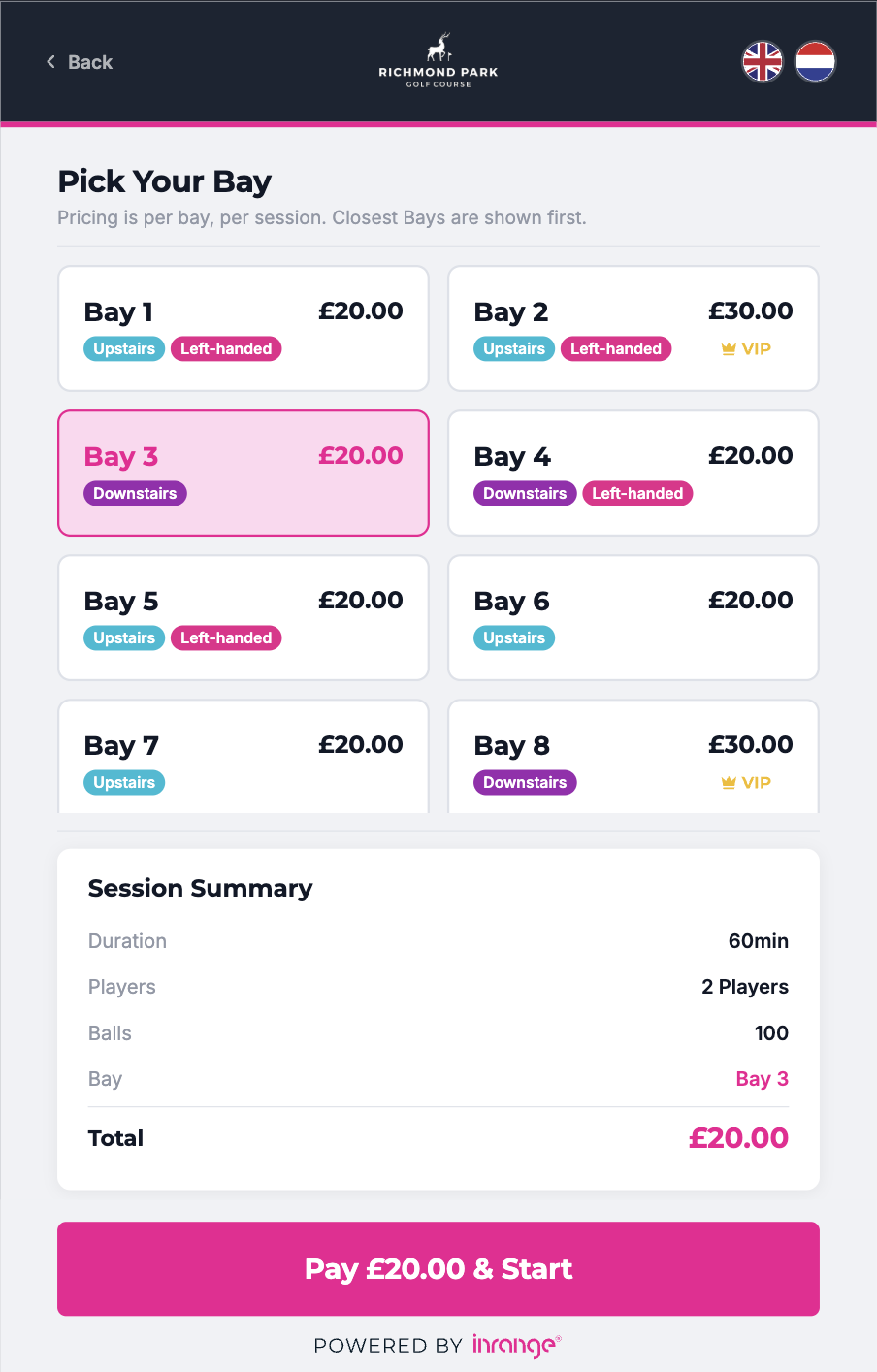Click the VIP crown on Bay 8
Viewport: 877px width, 1372px height.
pos(729,783)
